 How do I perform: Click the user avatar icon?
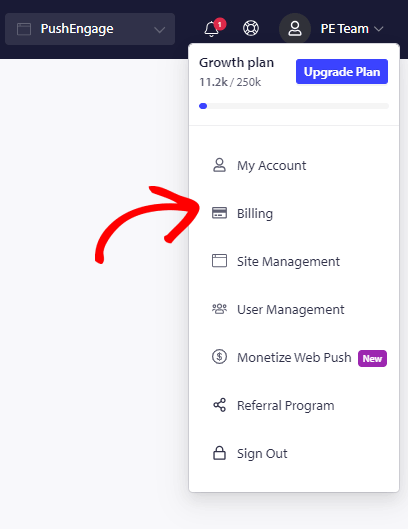(295, 29)
